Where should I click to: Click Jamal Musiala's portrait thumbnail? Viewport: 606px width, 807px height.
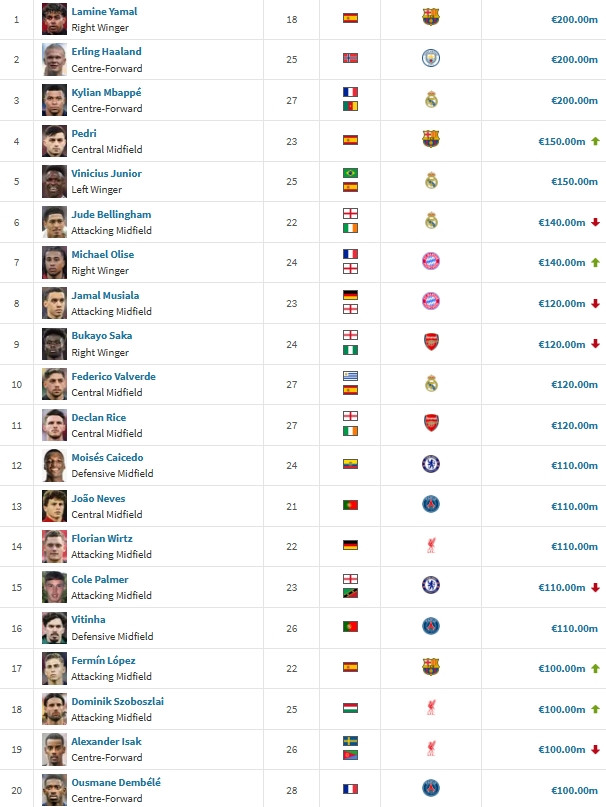tap(54, 303)
